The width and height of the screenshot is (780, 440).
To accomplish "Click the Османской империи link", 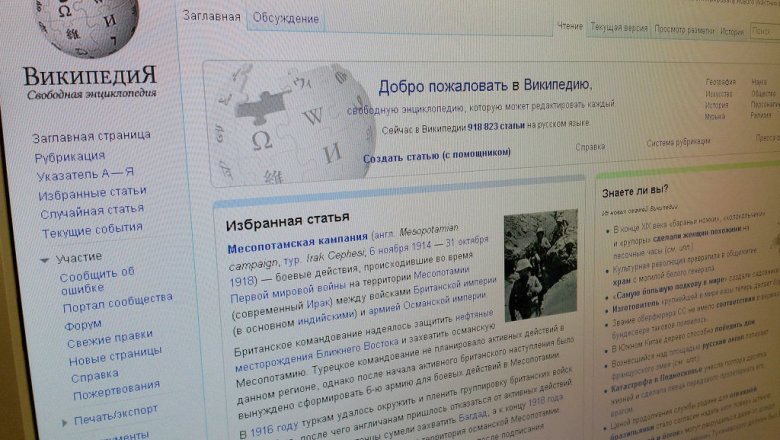I will coord(443,301).
